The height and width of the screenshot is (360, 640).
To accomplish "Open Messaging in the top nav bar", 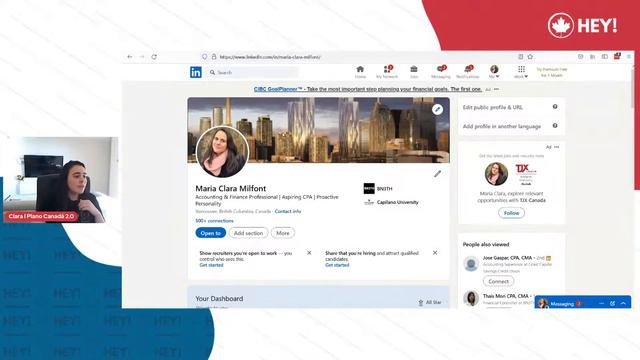I will [441, 72].
